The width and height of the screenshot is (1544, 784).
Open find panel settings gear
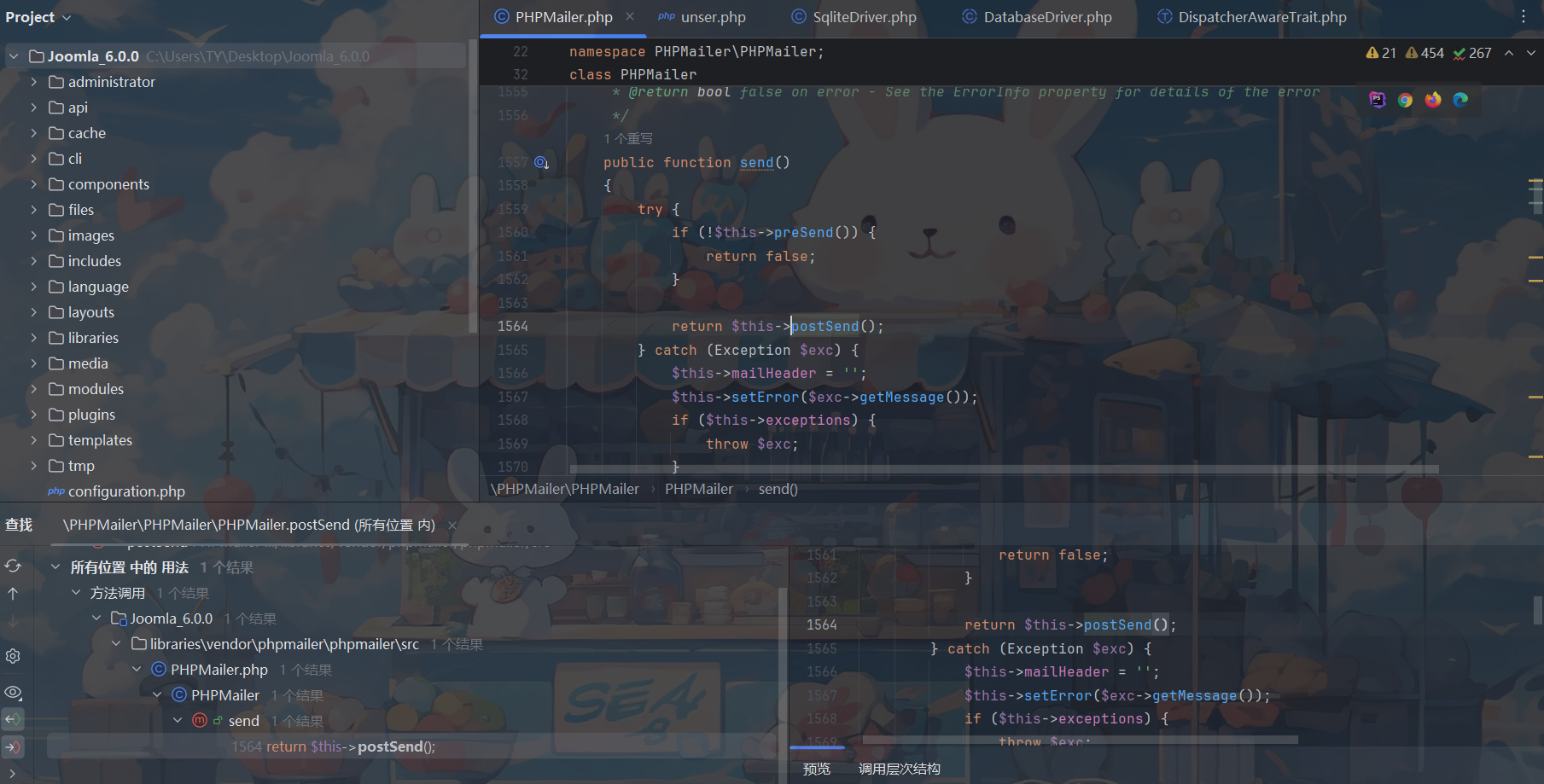(x=13, y=656)
